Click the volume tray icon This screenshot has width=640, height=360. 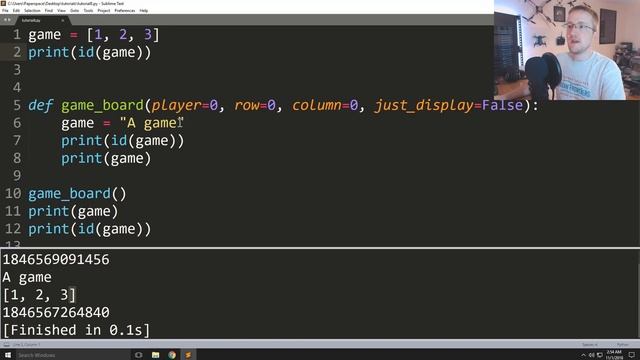(591, 356)
